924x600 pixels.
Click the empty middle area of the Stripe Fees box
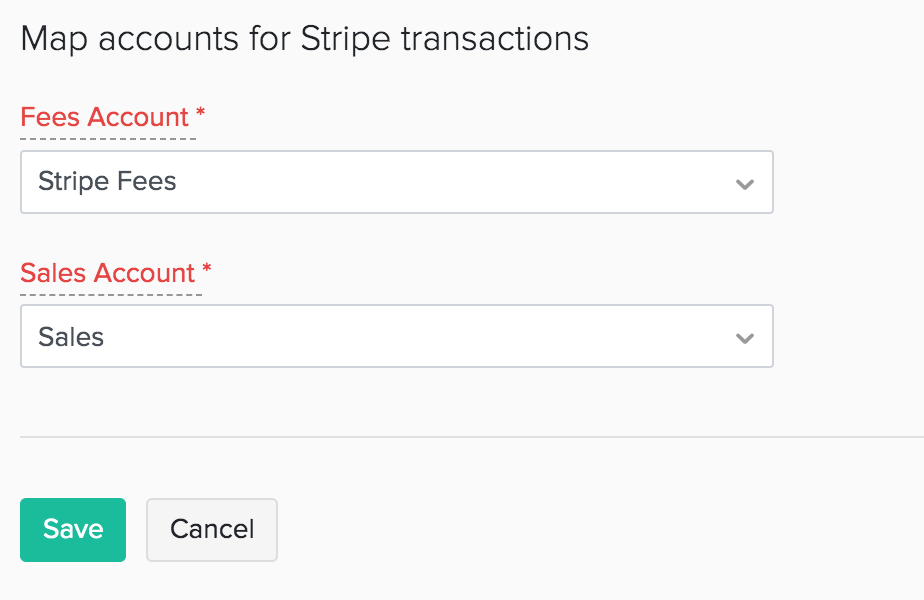pyautogui.click(x=450, y=182)
